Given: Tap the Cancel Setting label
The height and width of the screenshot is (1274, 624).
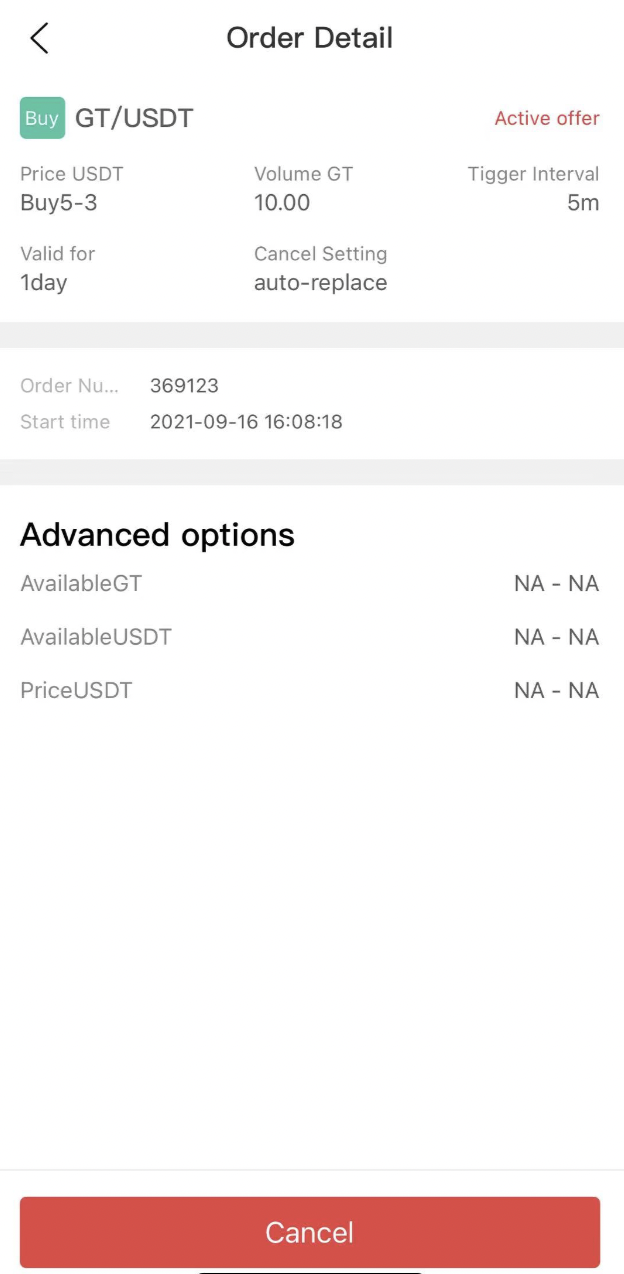Looking at the screenshot, I should [x=320, y=254].
